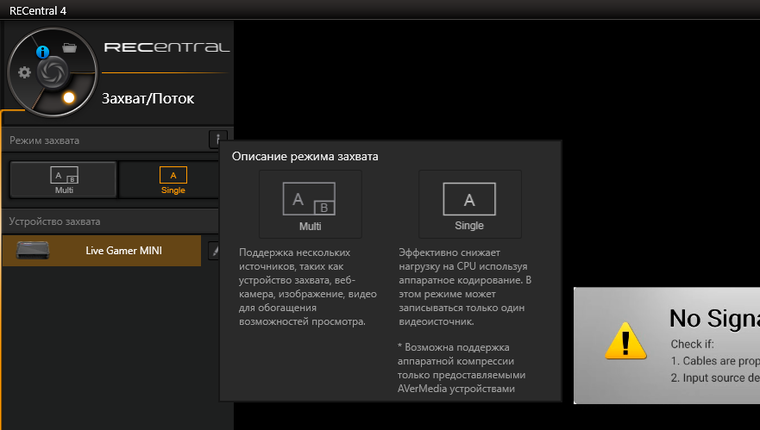Click the No Signal message title

[x=714, y=319]
